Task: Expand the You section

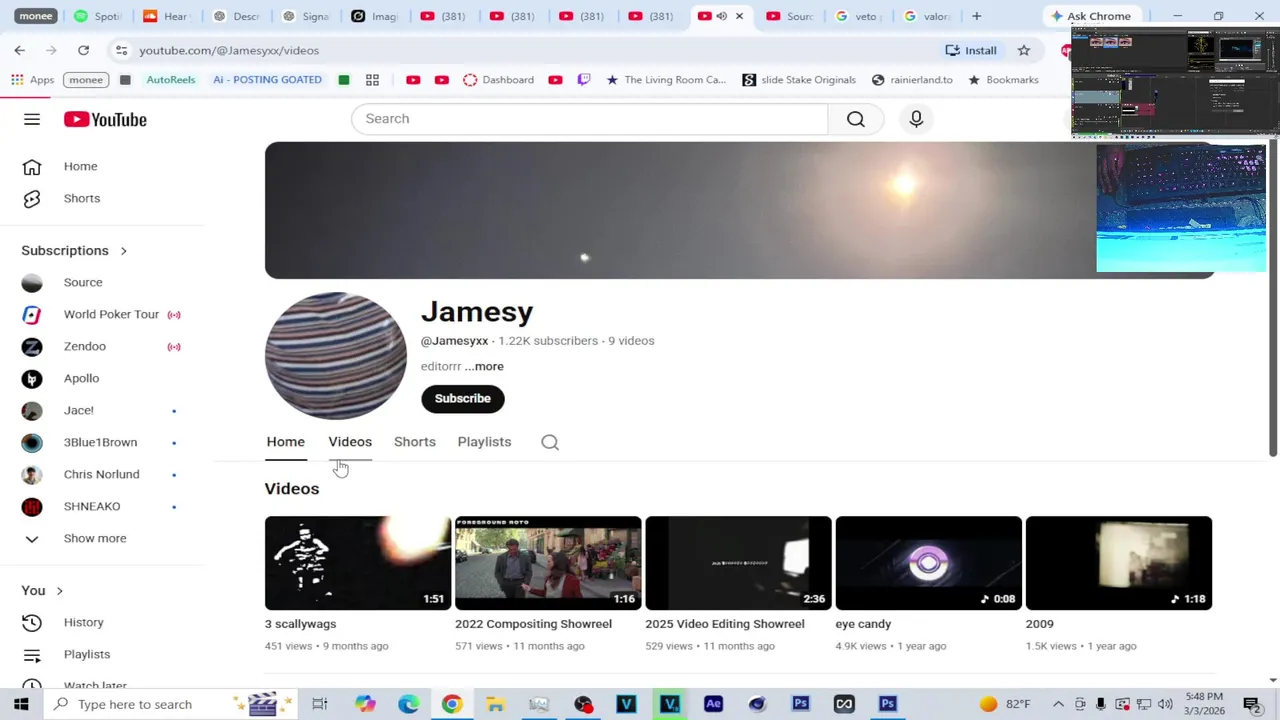Action: 42,590
